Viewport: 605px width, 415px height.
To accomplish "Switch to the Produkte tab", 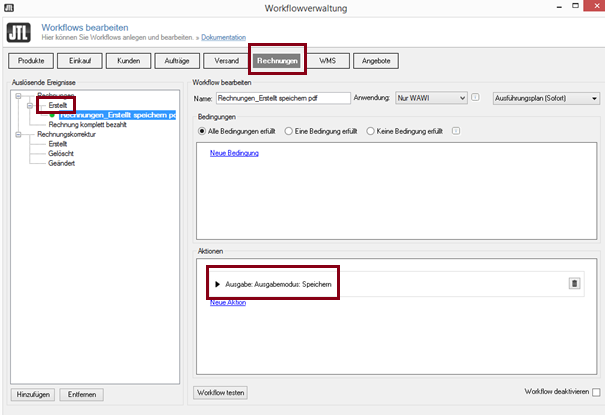I will (32, 61).
